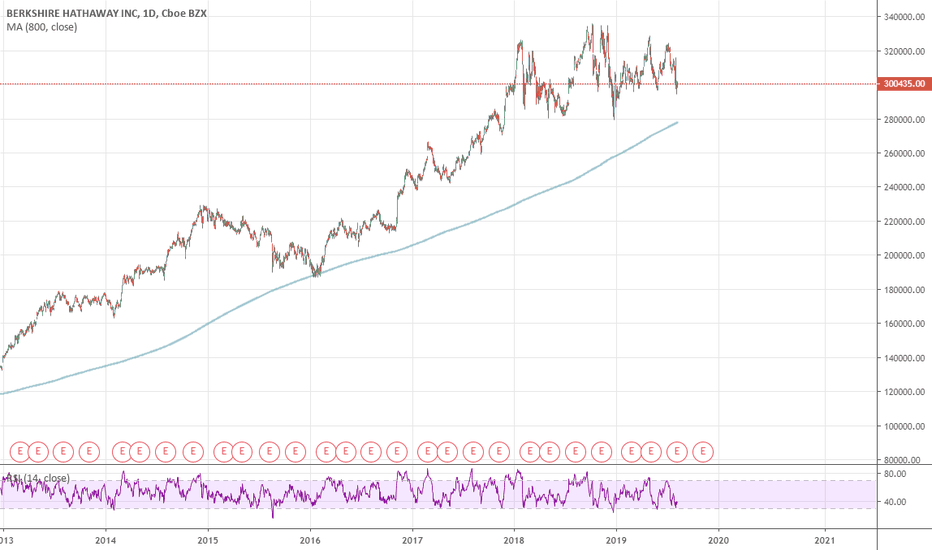This screenshot has width=932, height=550.
Task: Click the 340000.00 price axis label
Action: (x=904, y=17)
